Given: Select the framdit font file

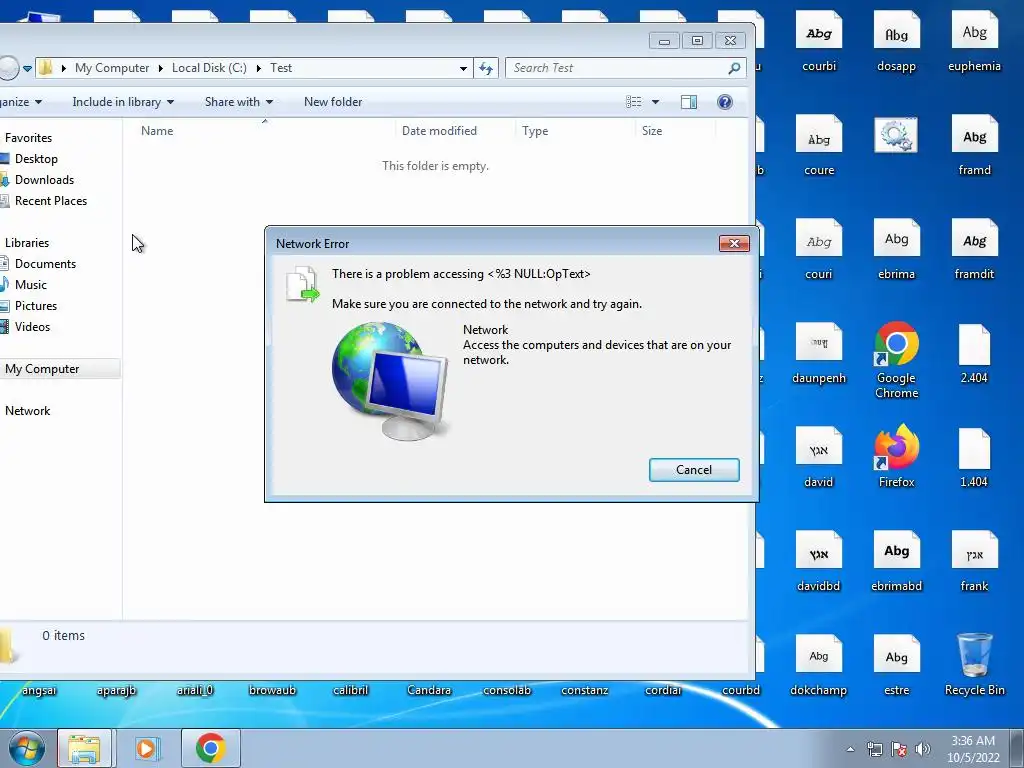Looking at the screenshot, I should [974, 249].
